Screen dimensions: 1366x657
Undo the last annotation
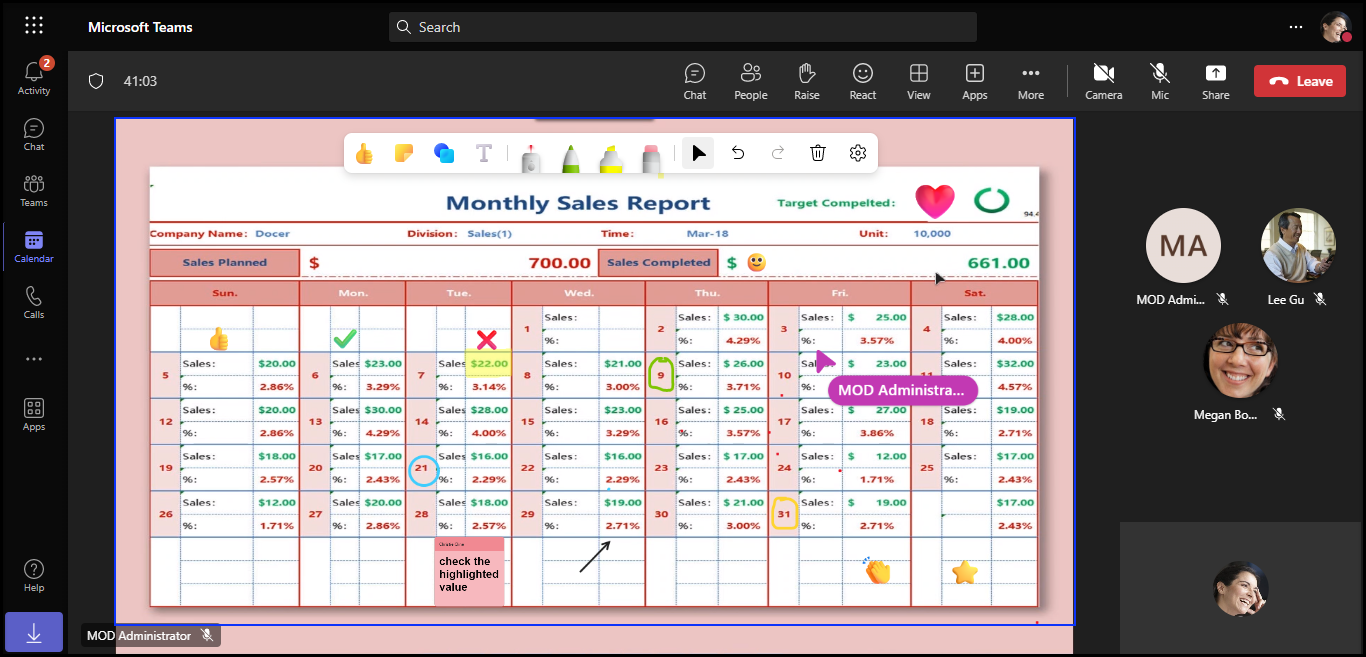coord(738,153)
